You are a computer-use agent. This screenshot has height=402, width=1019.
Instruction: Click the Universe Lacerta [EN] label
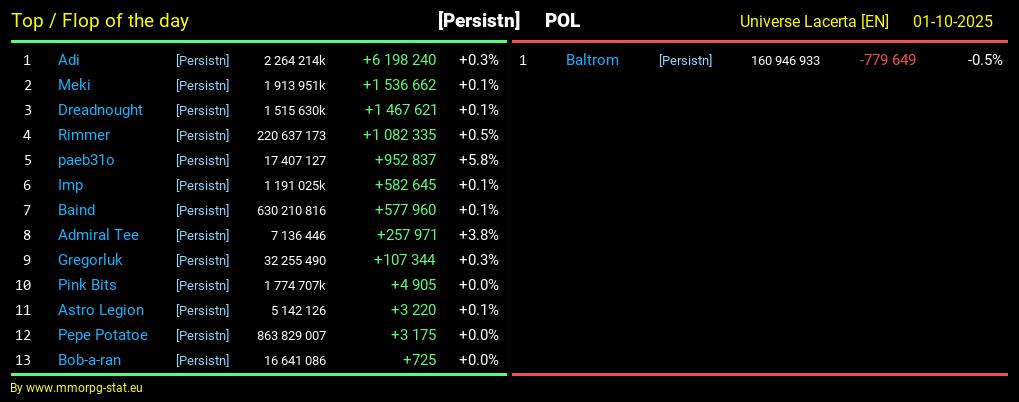click(x=814, y=21)
